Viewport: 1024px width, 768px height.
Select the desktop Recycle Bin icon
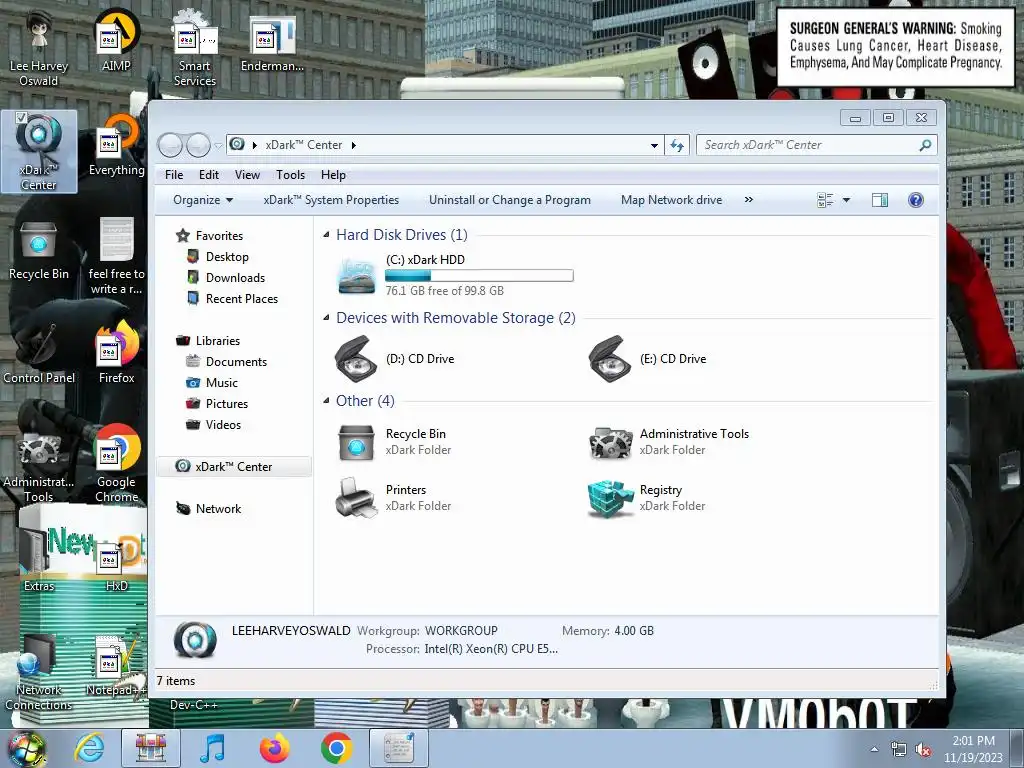pyautogui.click(x=39, y=251)
